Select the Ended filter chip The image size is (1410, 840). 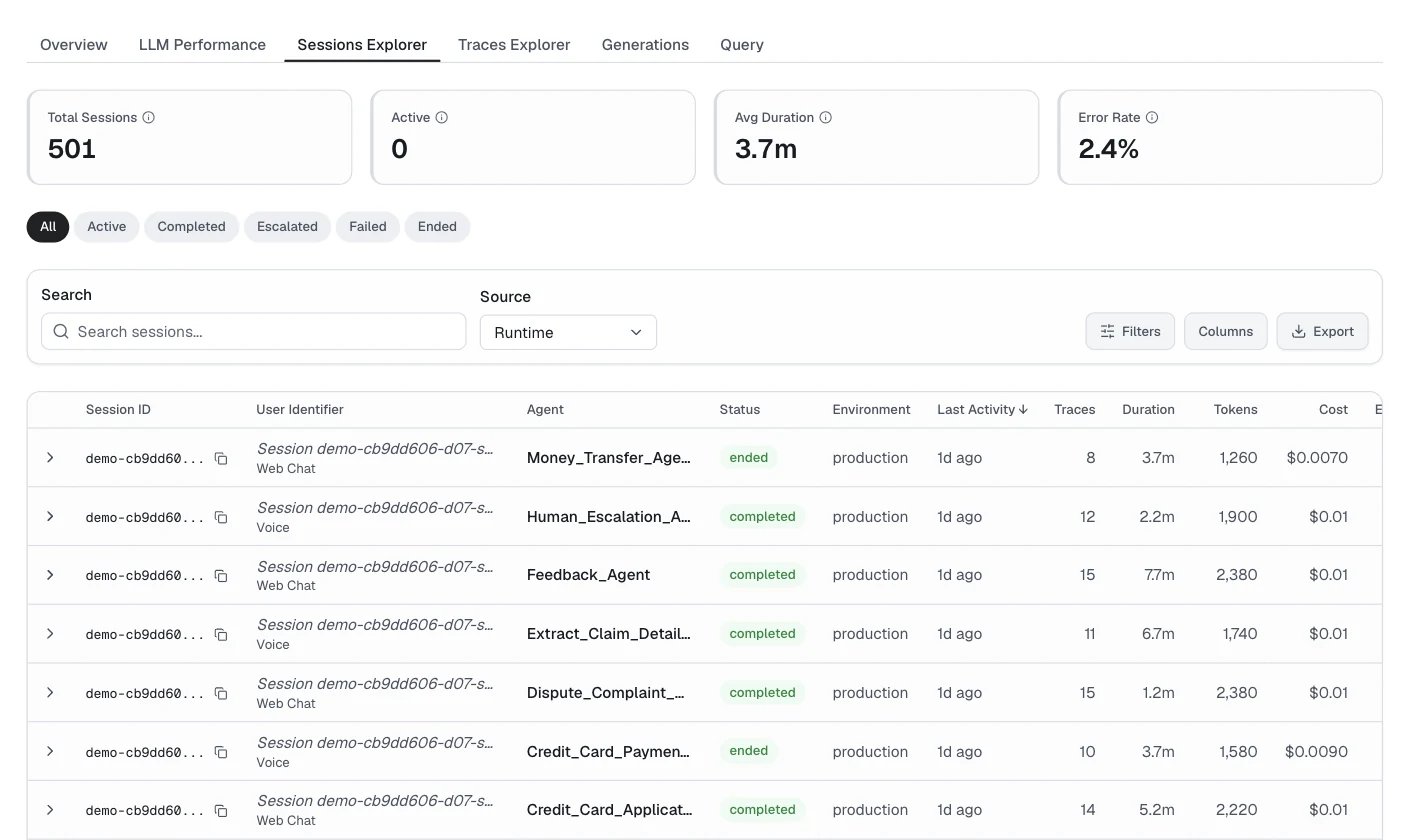(x=437, y=227)
